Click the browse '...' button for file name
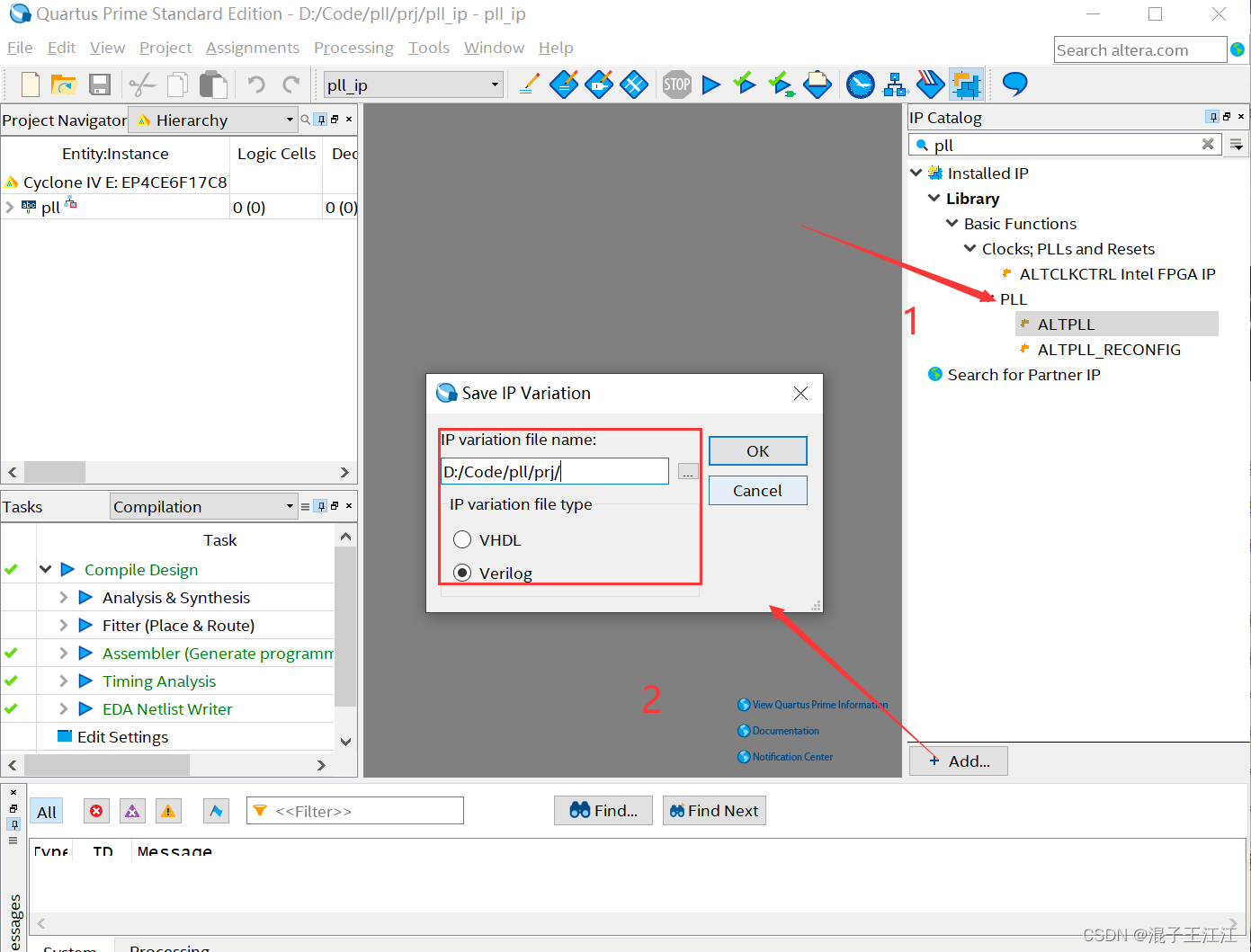The width and height of the screenshot is (1251, 952). 688,472
